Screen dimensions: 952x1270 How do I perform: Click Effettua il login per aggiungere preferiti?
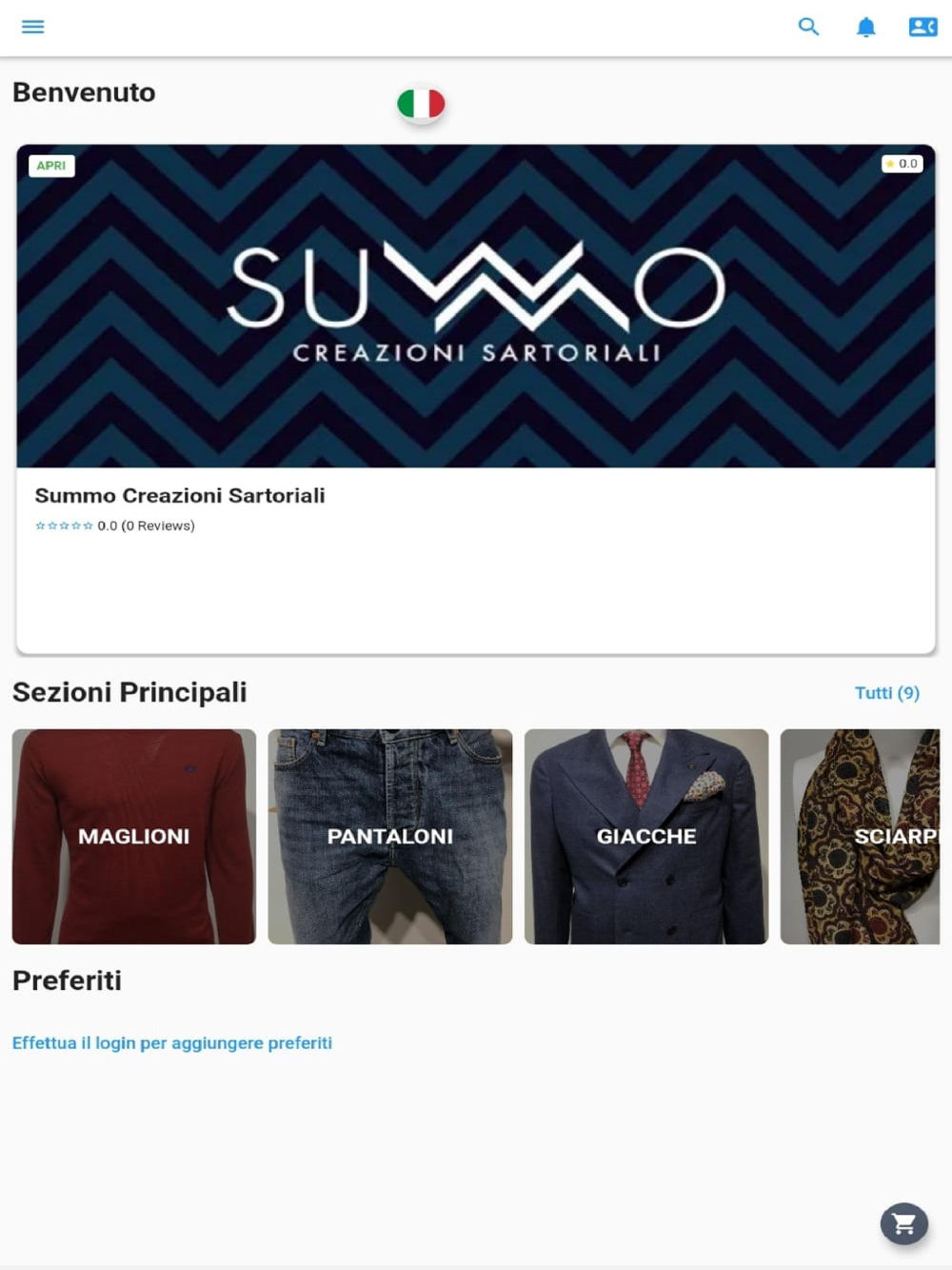[x=172, y=1042]
